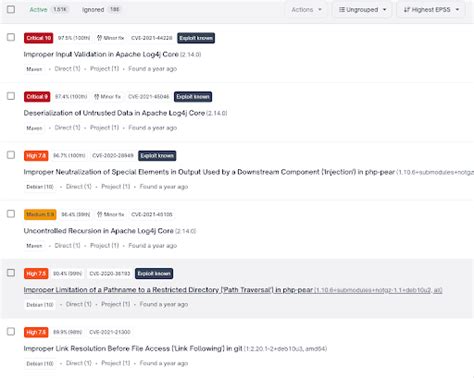Screen dimensions: 474x378
Task: Click Exploit known badge beside CVE-2021-44228
Action: [196, 38]
